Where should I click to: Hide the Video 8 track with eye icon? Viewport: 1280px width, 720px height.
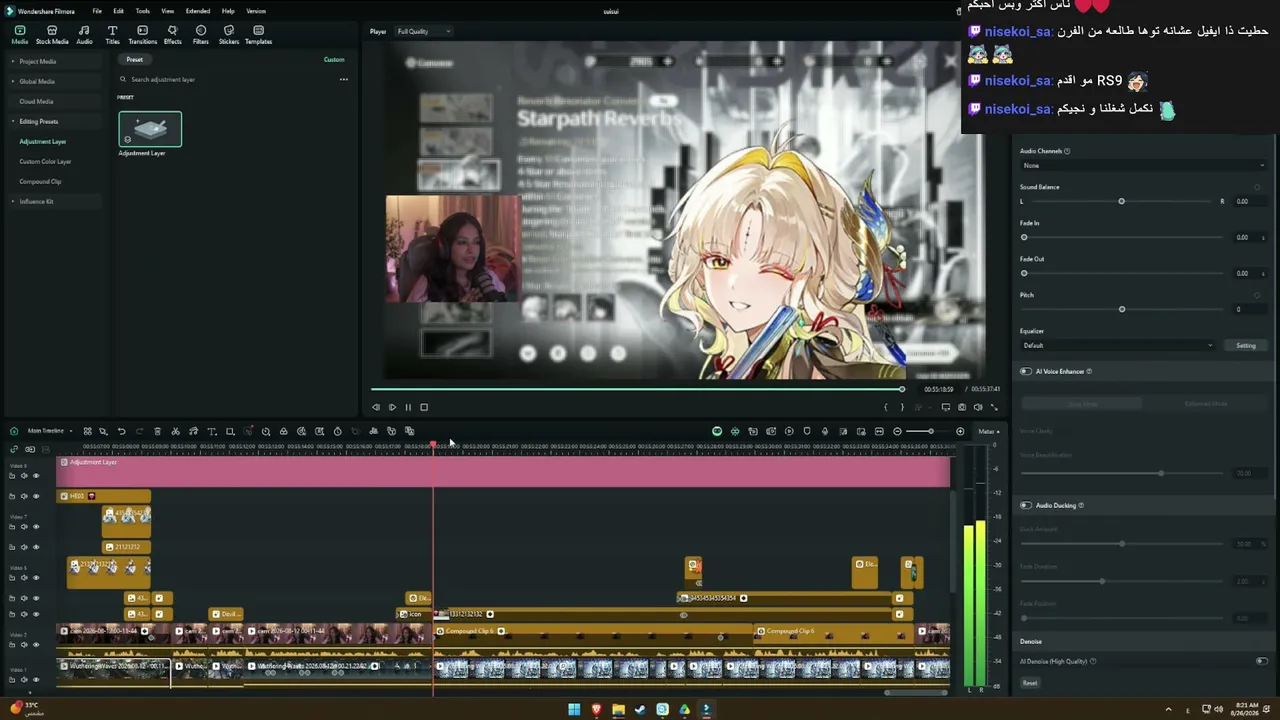pyautogui.click(x=36, y=475)
